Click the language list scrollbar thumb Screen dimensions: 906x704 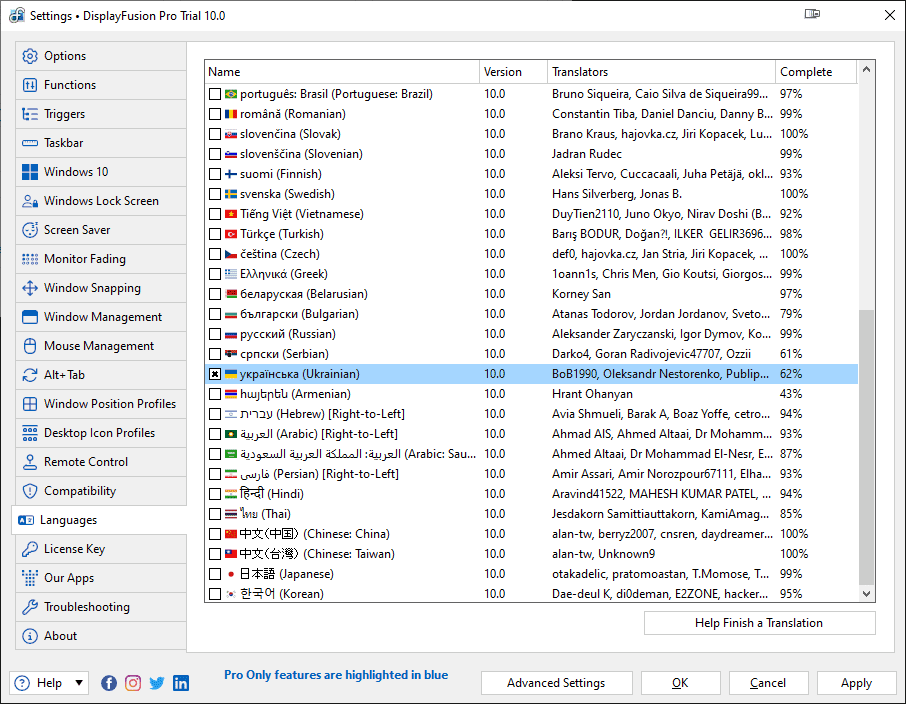point(866,447)
